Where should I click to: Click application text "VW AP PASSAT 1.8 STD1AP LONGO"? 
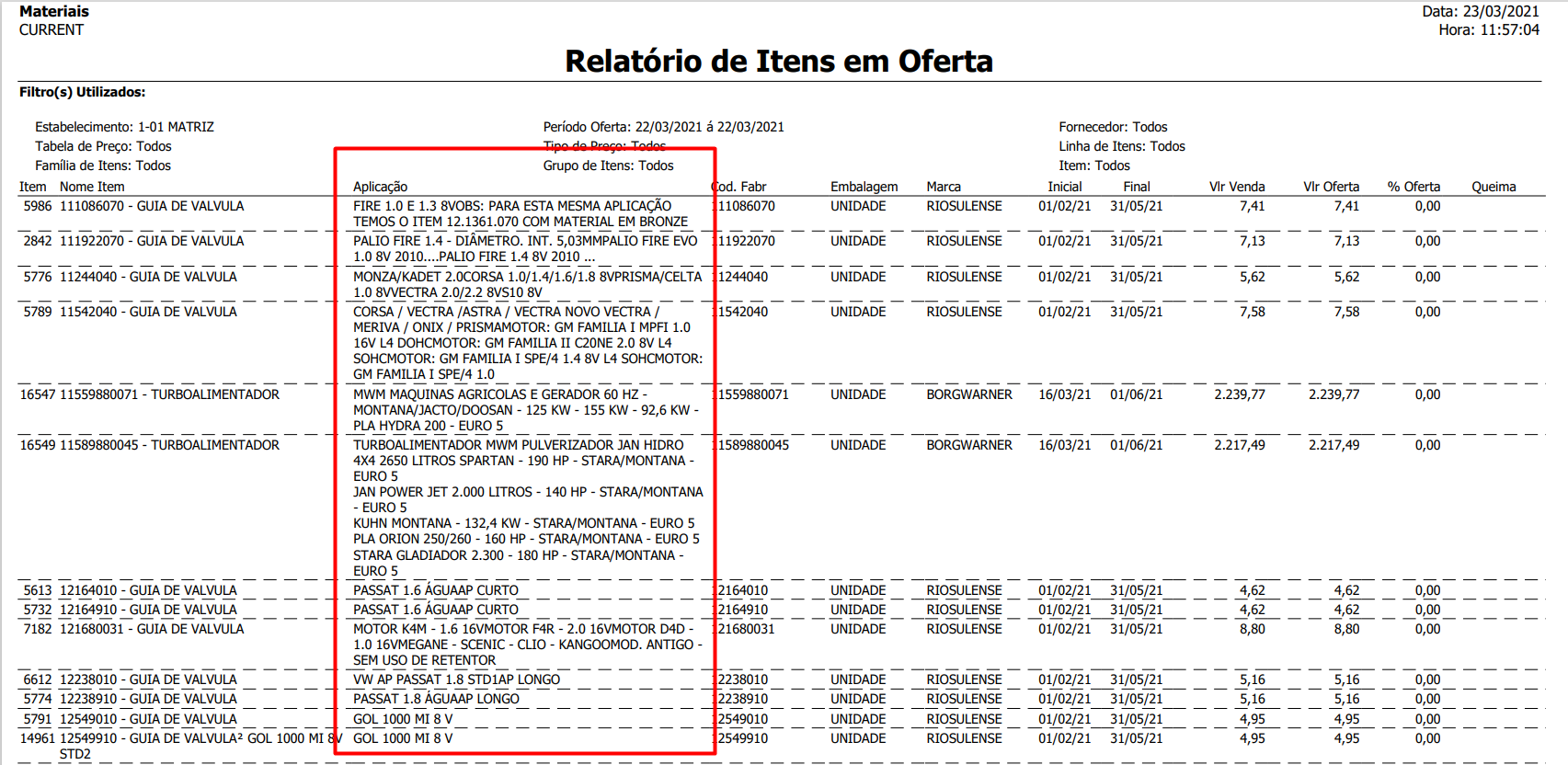click(x=456, y=679)
